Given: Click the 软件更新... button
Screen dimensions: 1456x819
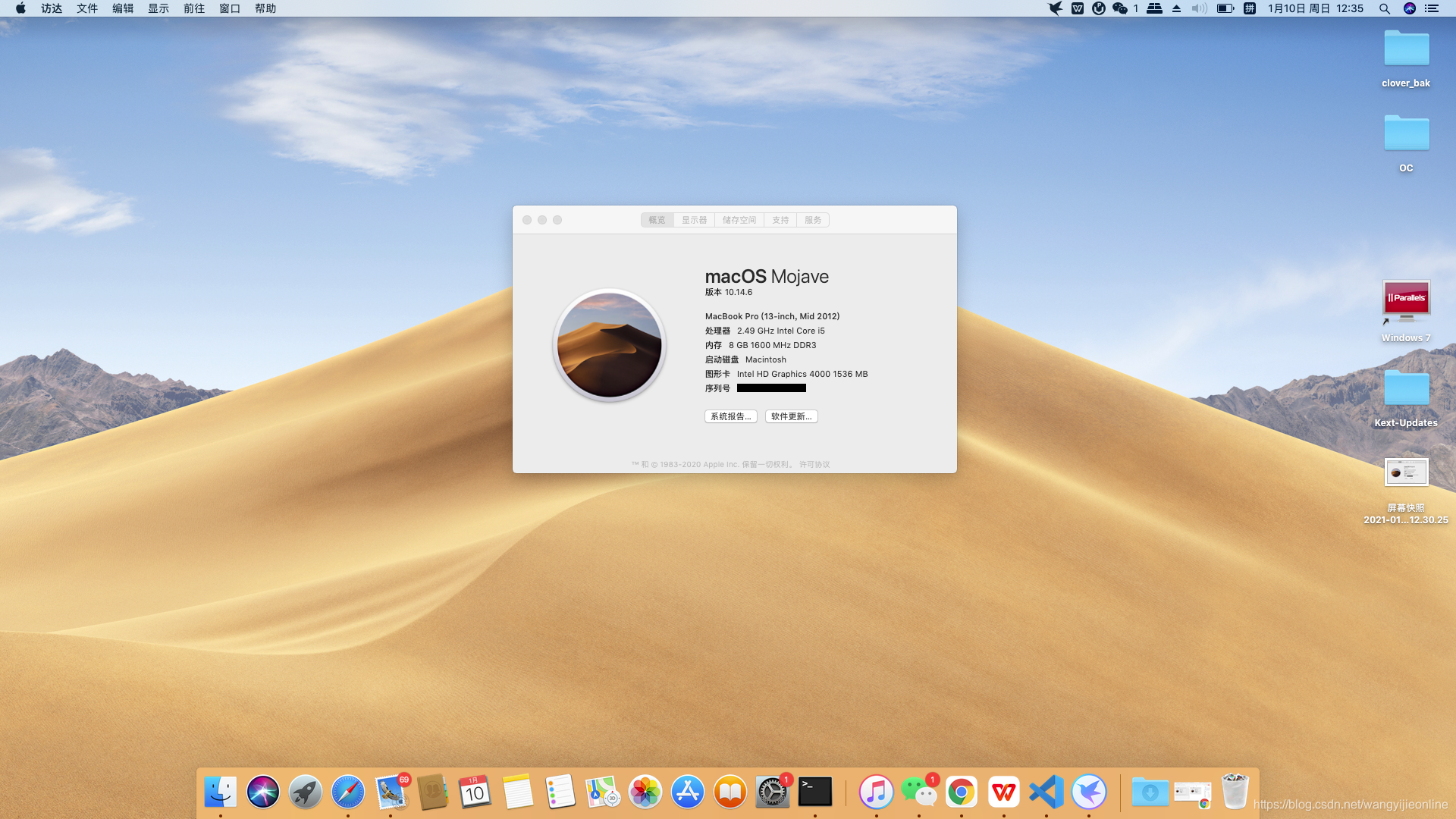Looking at the screenshot, I should click(791, 416).
